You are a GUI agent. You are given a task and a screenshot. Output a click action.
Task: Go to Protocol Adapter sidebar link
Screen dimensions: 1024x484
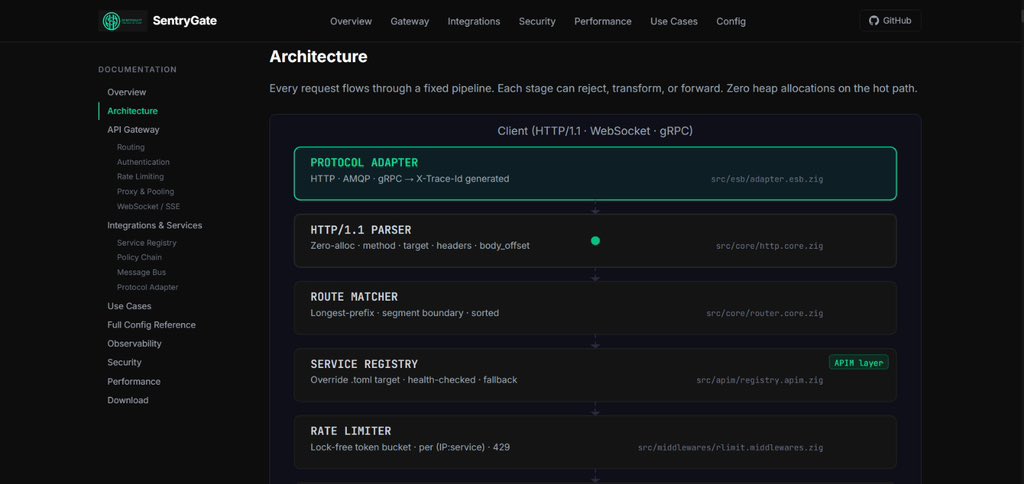[148, 287]
